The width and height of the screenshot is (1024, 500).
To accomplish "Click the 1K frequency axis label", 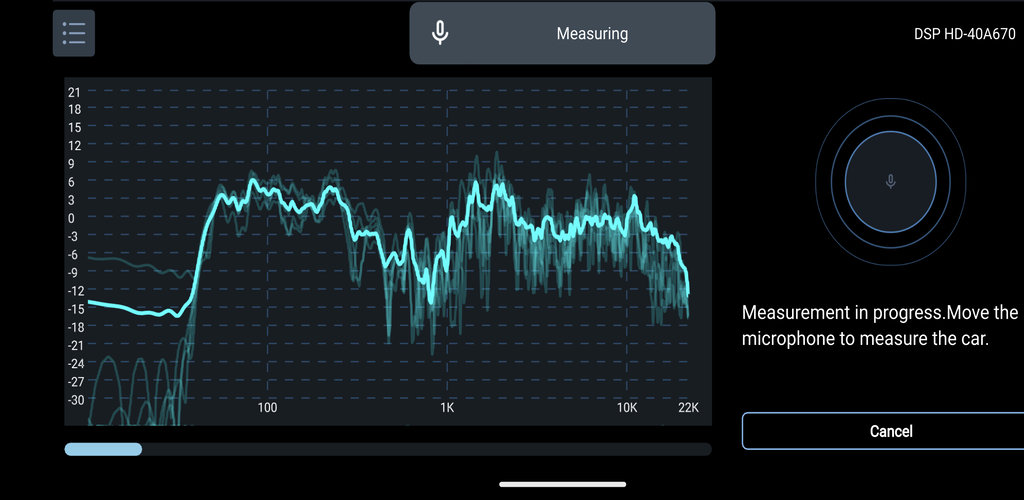I will [447, 408].
